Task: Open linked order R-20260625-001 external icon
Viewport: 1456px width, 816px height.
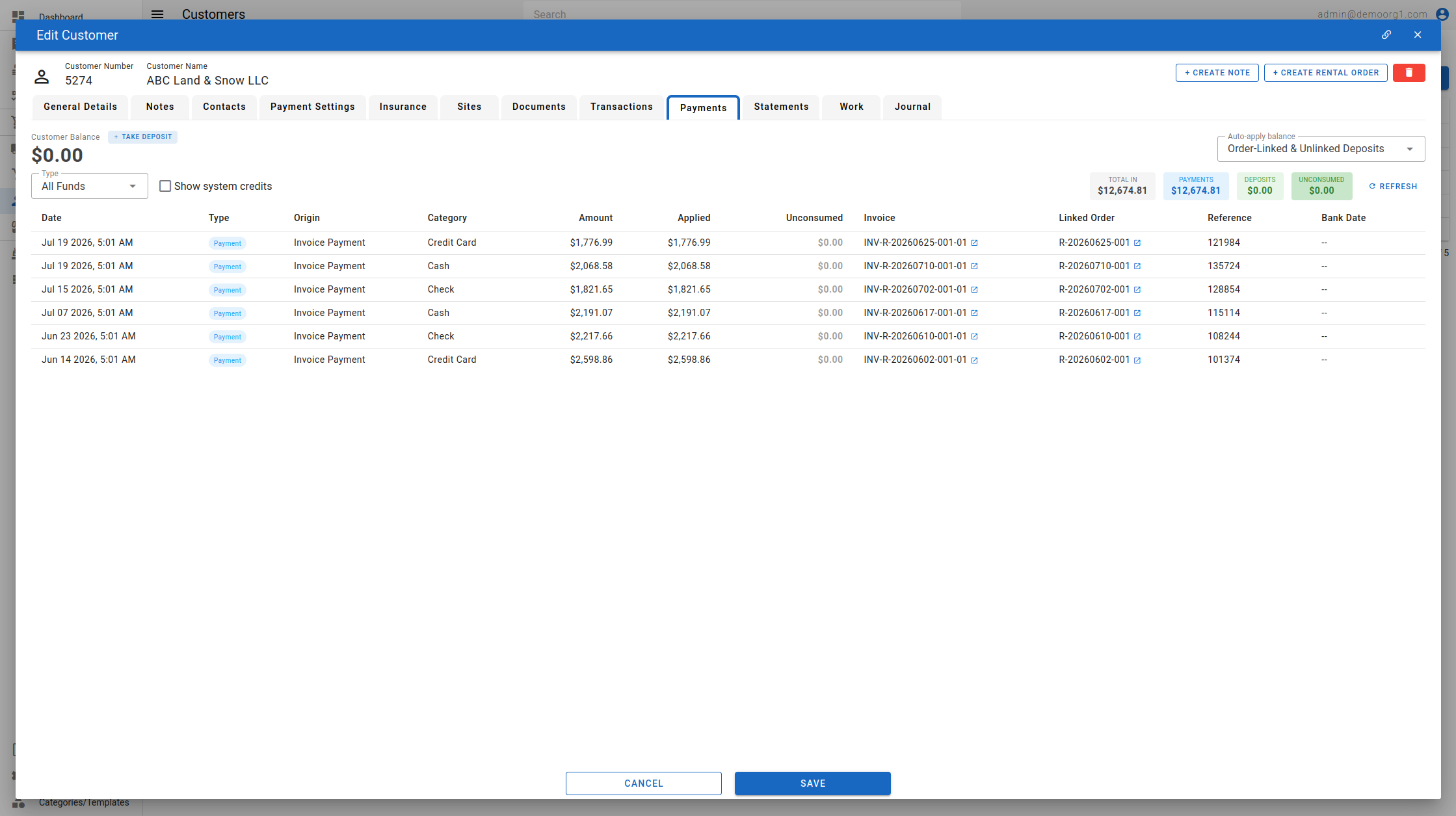Action: 1137,243
